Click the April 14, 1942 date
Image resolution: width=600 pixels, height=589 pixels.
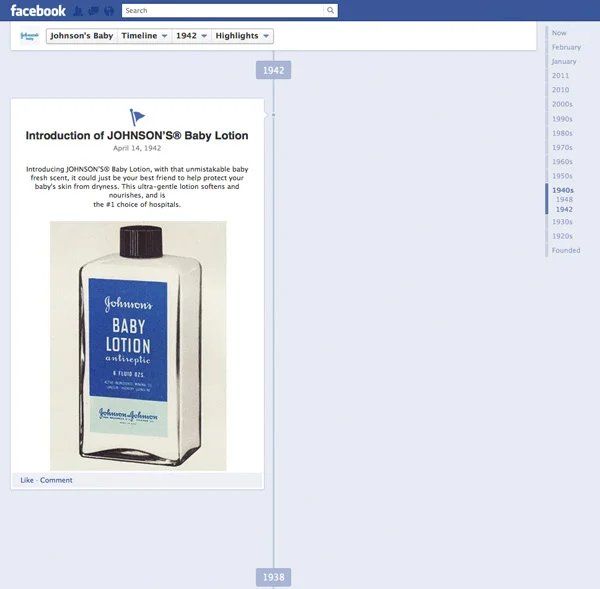(137, 148)
